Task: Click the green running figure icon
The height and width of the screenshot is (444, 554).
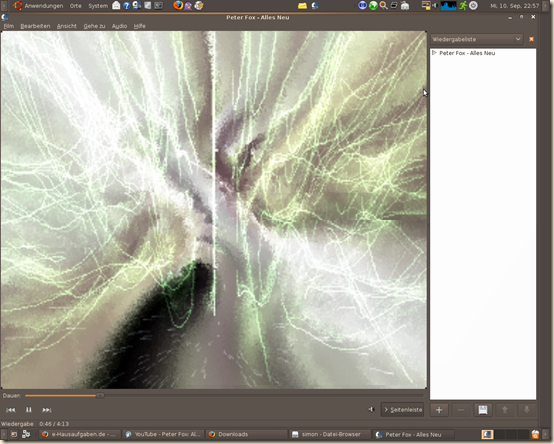Action: click(463, 5)
